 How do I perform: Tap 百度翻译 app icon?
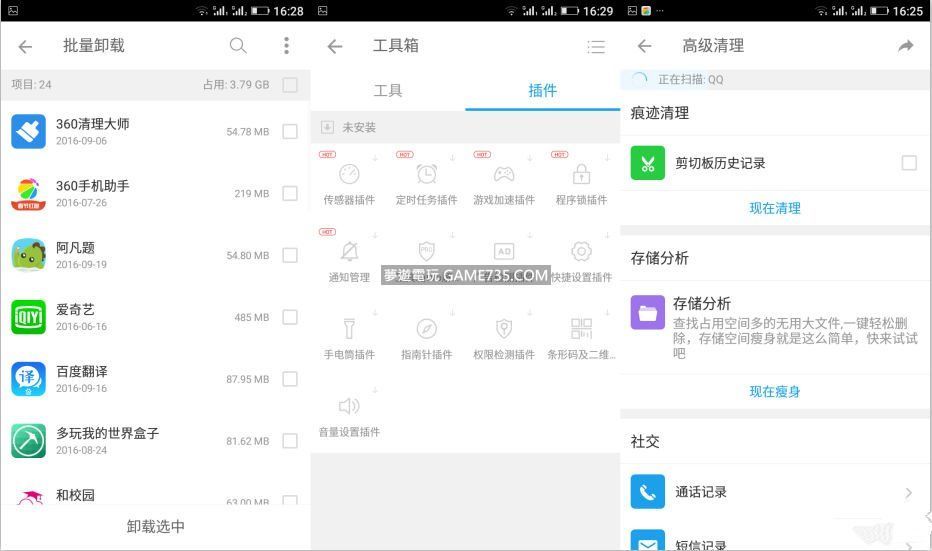tap(29, 379)
